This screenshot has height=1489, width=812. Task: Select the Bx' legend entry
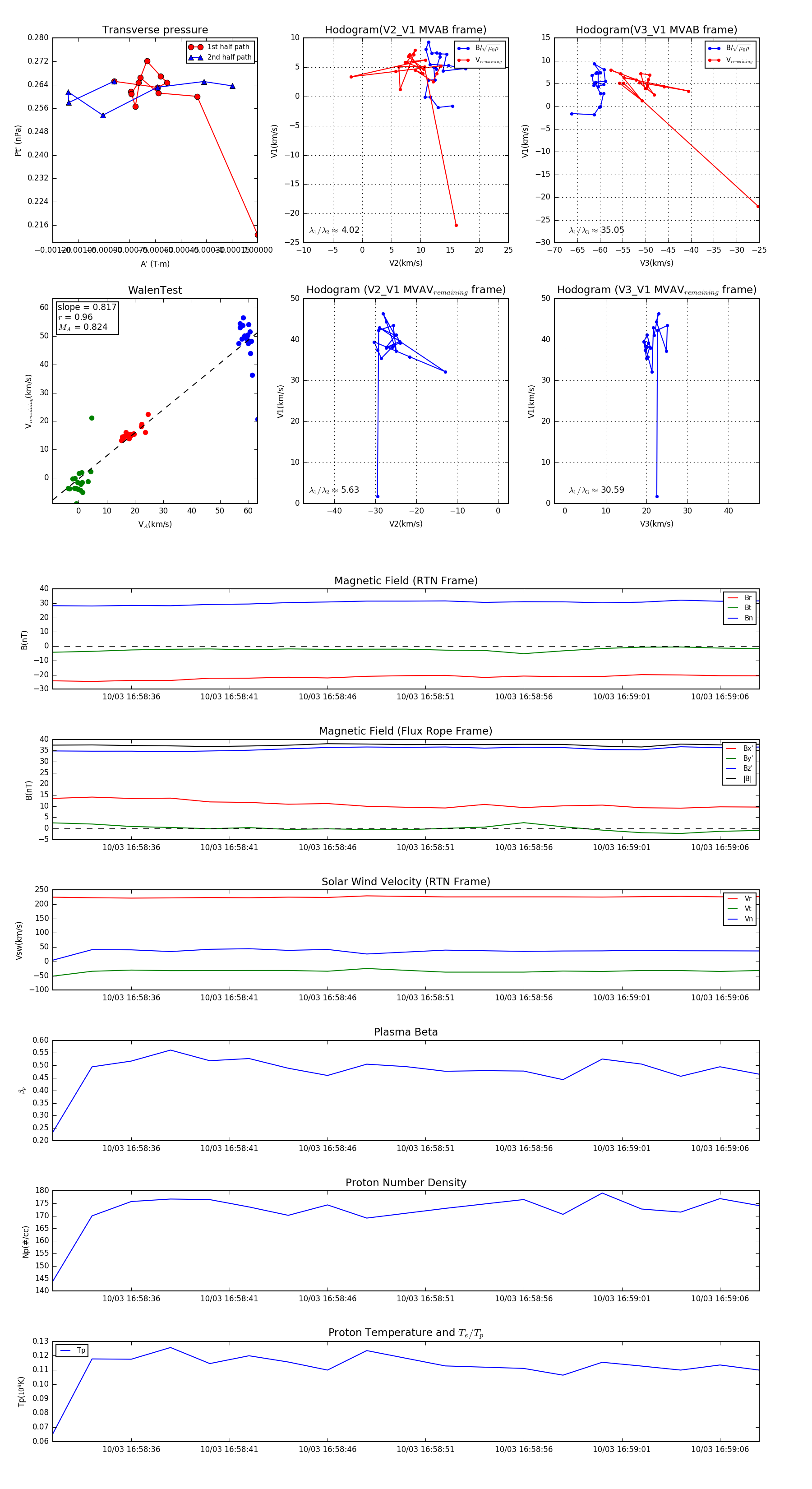(740, 749)
